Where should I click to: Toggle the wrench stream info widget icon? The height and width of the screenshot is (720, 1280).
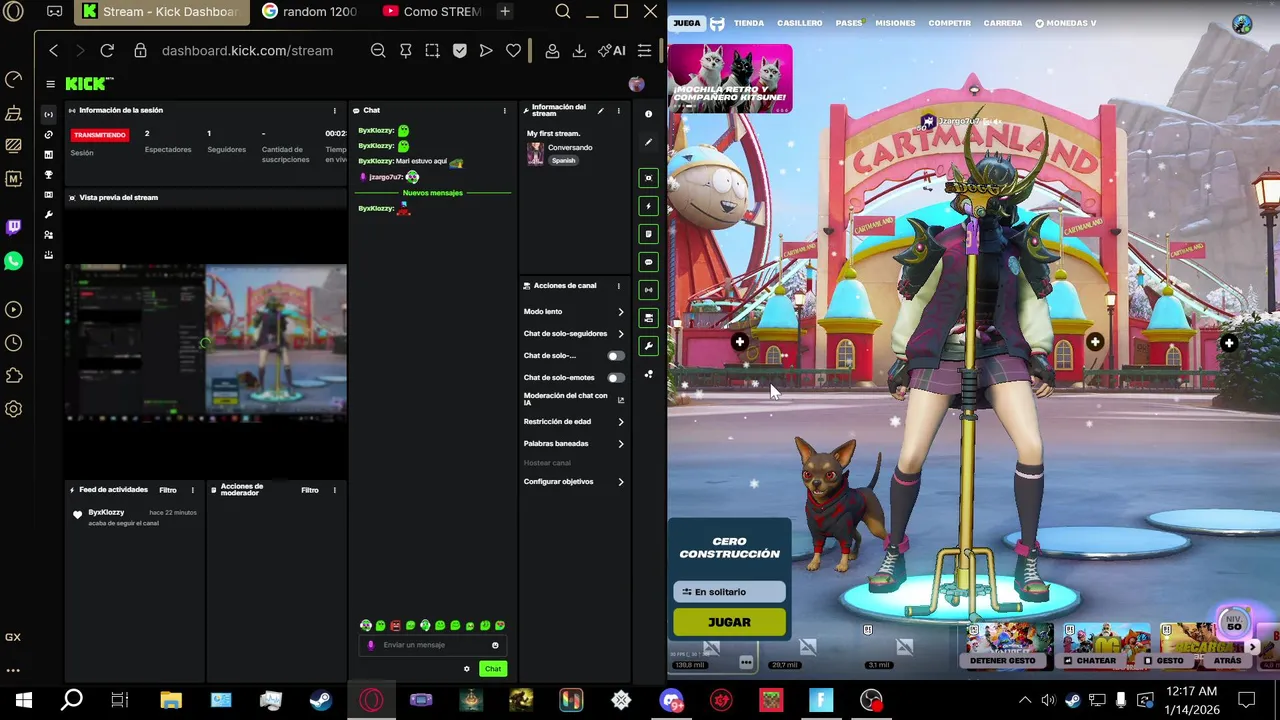pos(648,346)
